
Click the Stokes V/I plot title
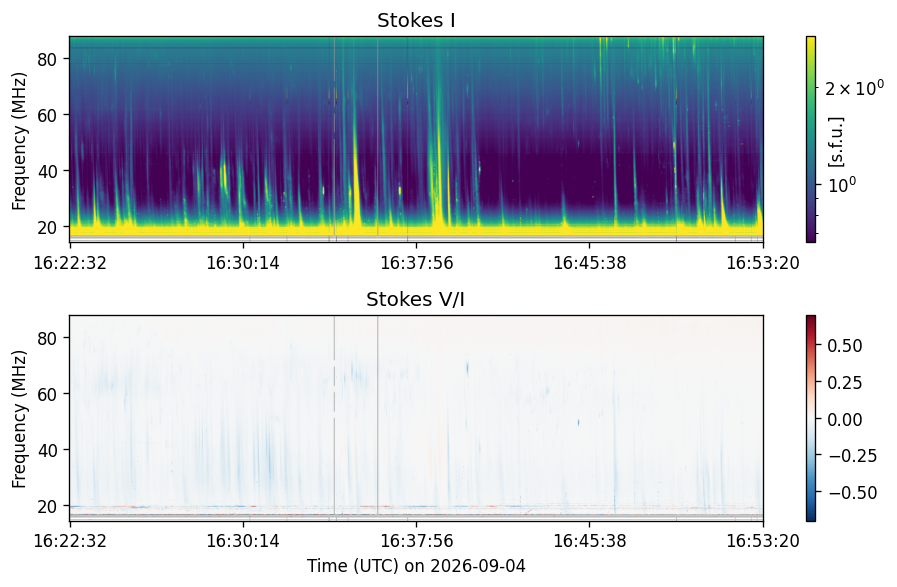tap(415, 299)
